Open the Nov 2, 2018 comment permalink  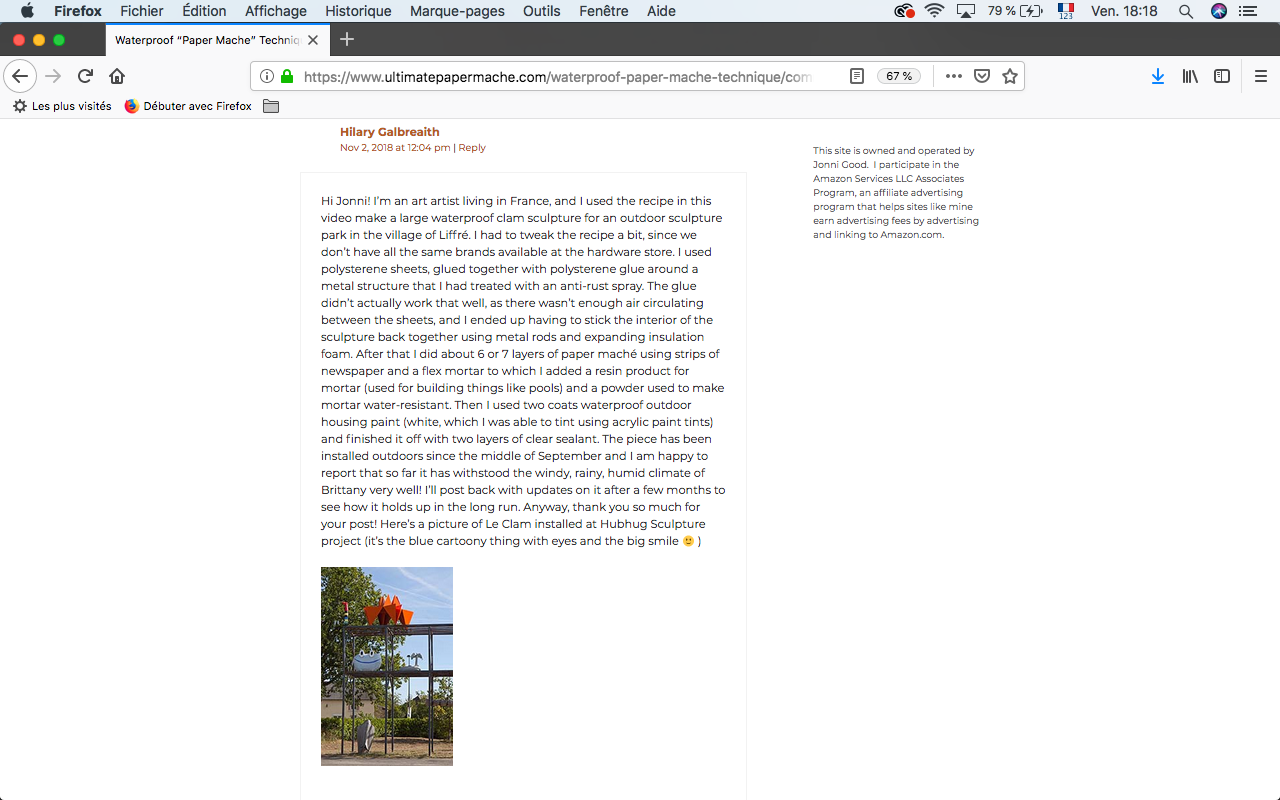pyautogui.click(x=395, y=148)
